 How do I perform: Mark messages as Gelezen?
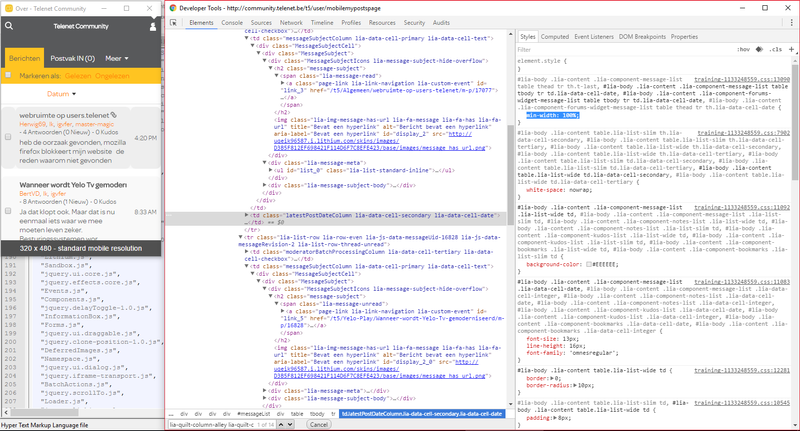point(79,75)
